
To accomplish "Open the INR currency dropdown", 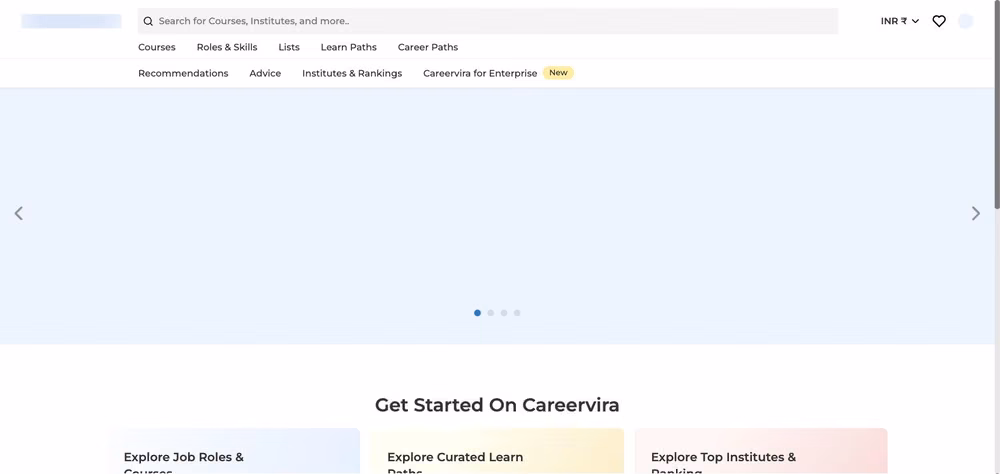I will point(900,21).
